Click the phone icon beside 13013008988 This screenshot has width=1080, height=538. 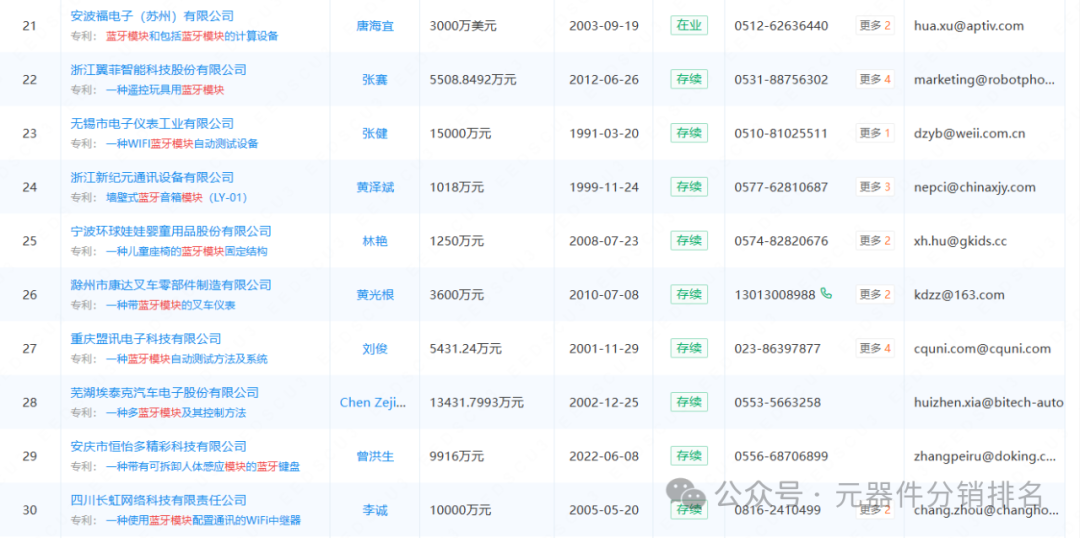pyautogui.click(x=827, y=294)
